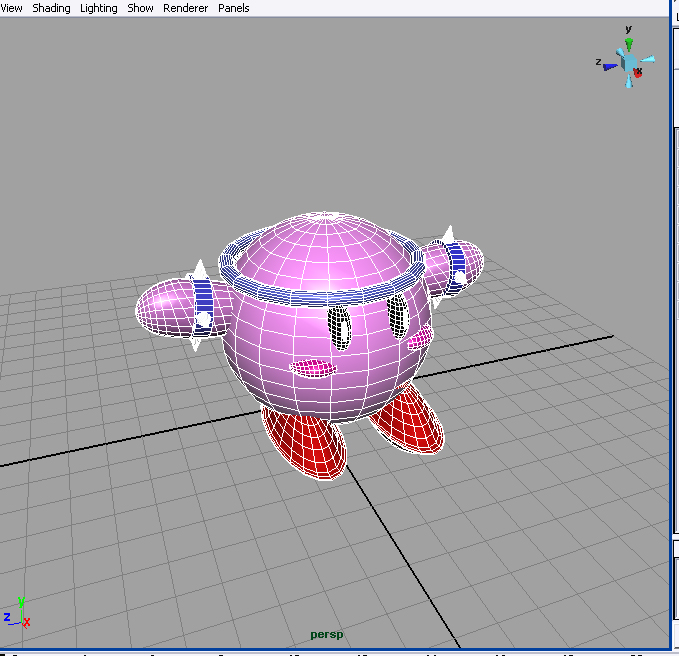Open the Lighting menu
The width and height of the screenshot is (679, 656).
pos(99,8)
